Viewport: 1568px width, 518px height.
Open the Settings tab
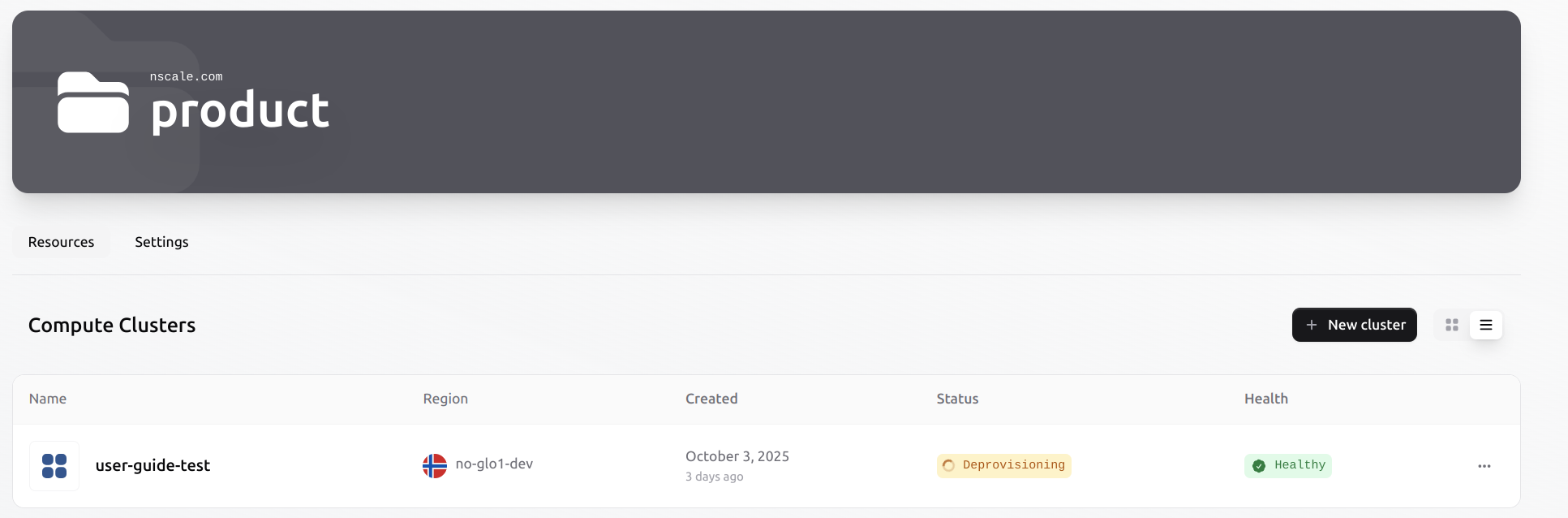(161, 241)
